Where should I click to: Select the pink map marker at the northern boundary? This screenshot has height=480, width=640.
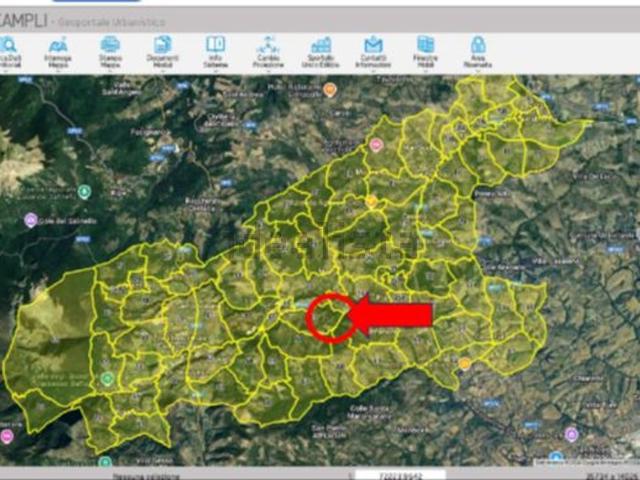376,145
